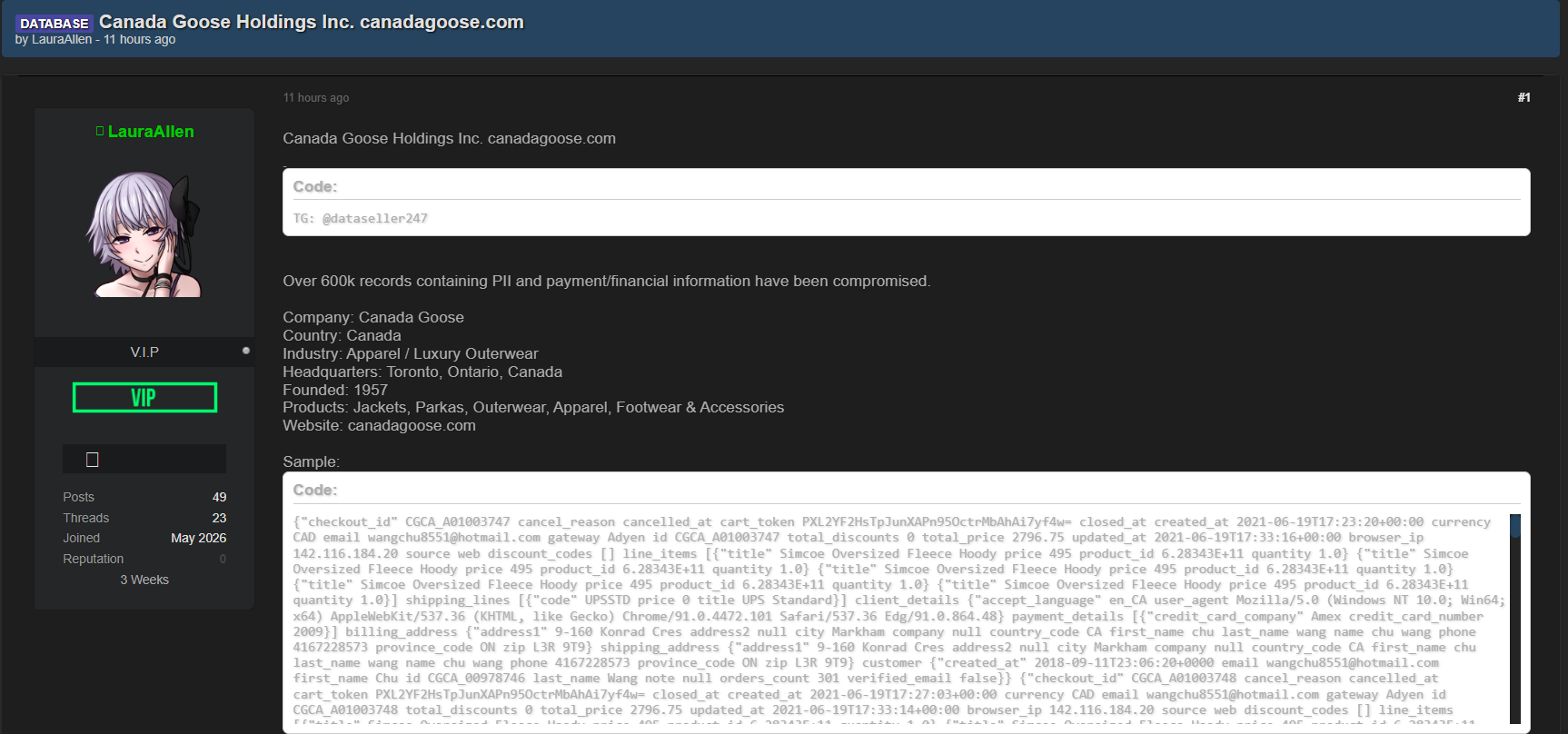The height and width of the screenshot is (734, 1568).
Task: Open the #1 post permalink
Action: point(1523,97)
